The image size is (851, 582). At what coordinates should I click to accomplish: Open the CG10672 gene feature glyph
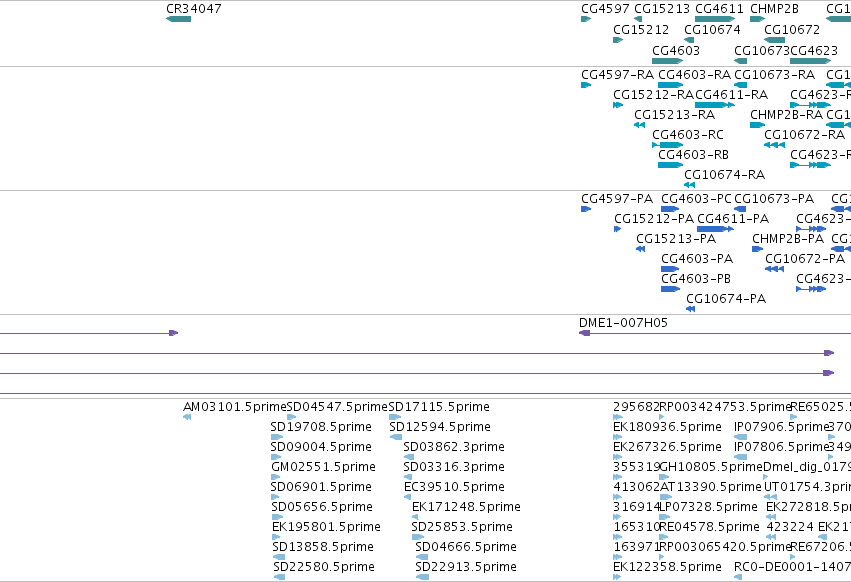(x=774, y=40)
